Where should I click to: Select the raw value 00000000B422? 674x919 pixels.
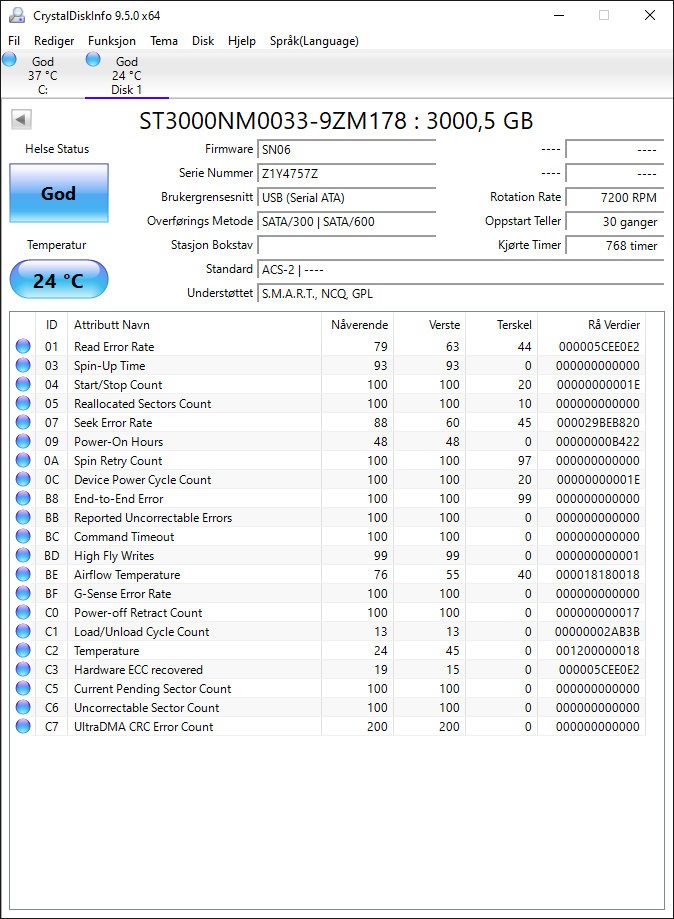point(597,441)
